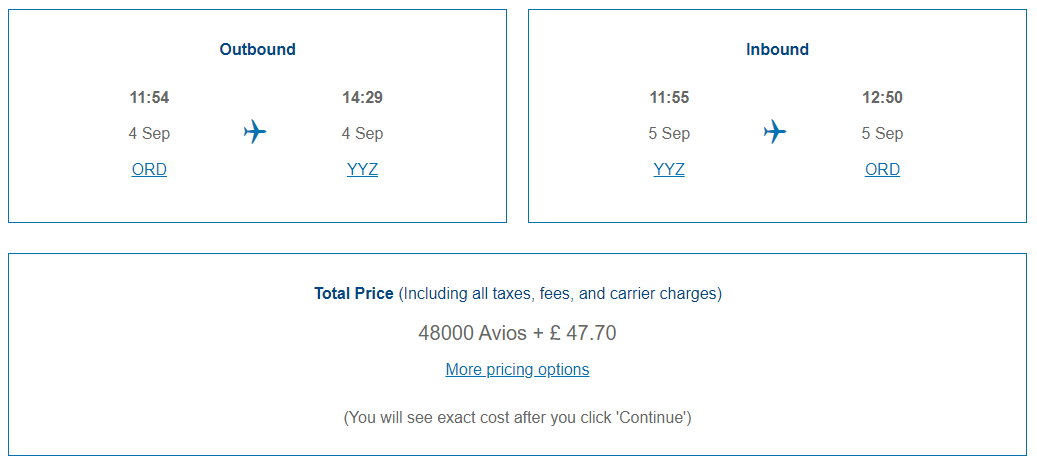Select the Outbound heading

click(257, 50)
